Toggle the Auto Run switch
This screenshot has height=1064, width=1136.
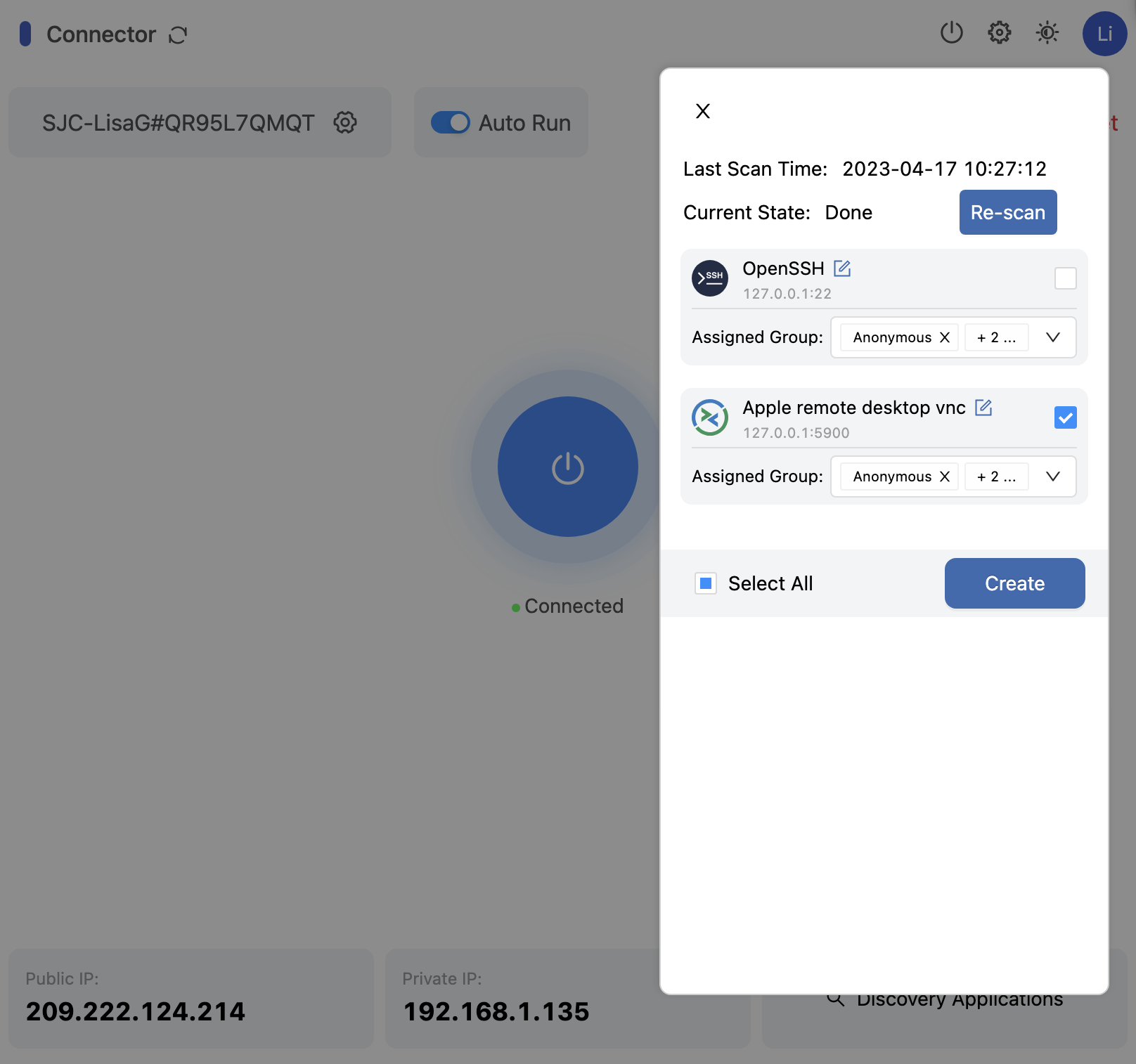coord(451,122)
